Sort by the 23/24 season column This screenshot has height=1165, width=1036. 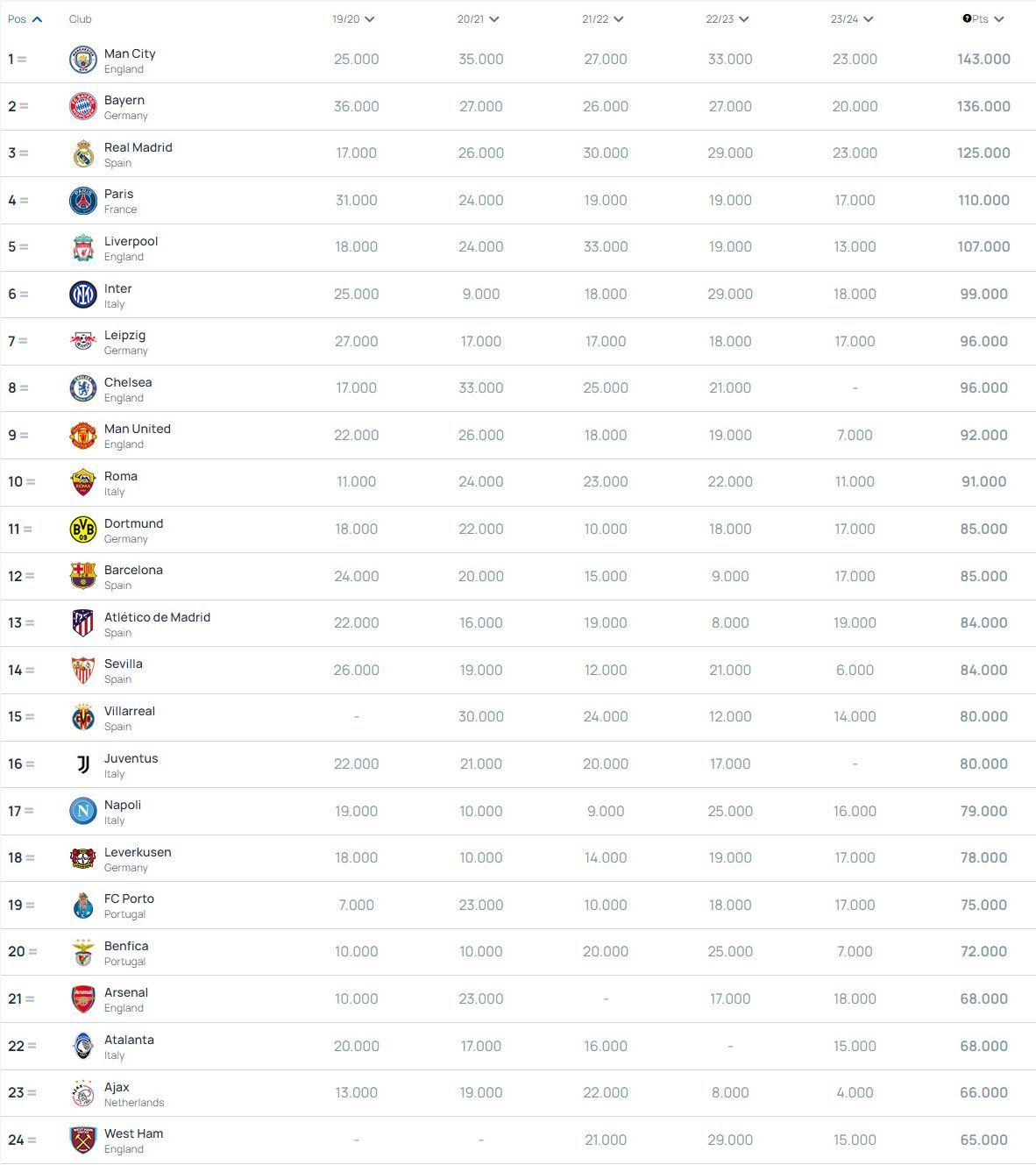[x=851, y=19]
